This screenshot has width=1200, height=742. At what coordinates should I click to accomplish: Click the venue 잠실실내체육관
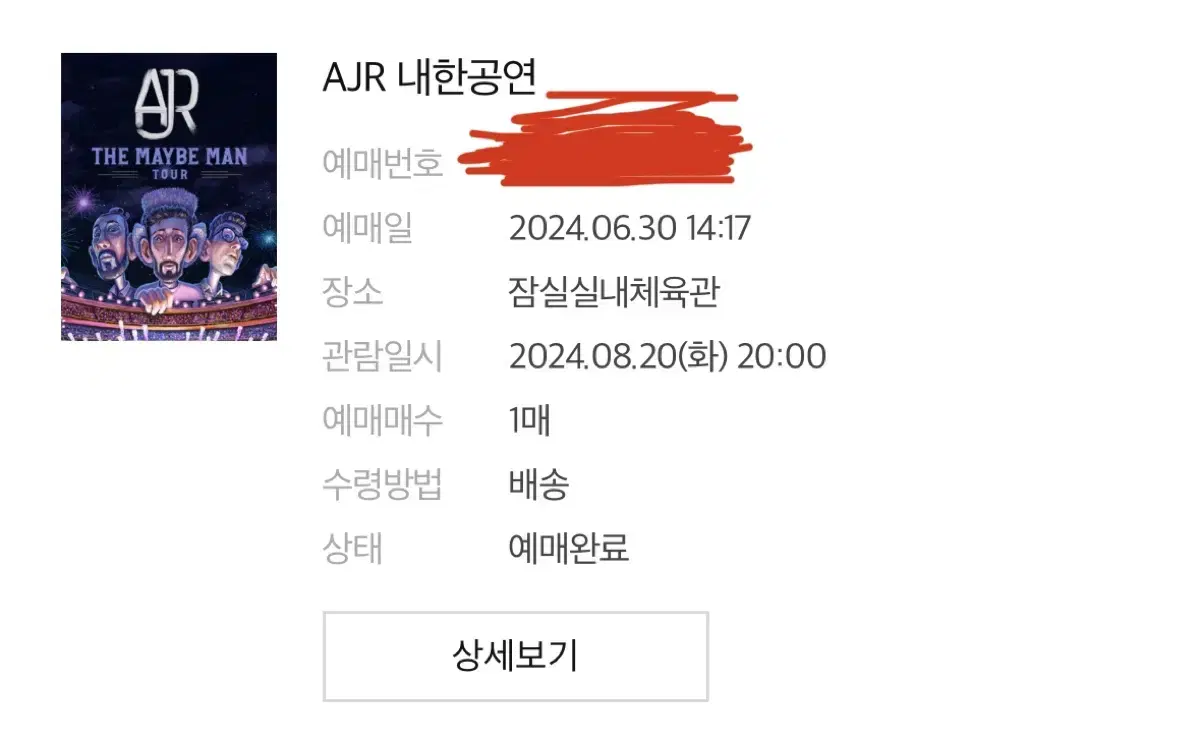pyautogui.click(x=614, y=292)
